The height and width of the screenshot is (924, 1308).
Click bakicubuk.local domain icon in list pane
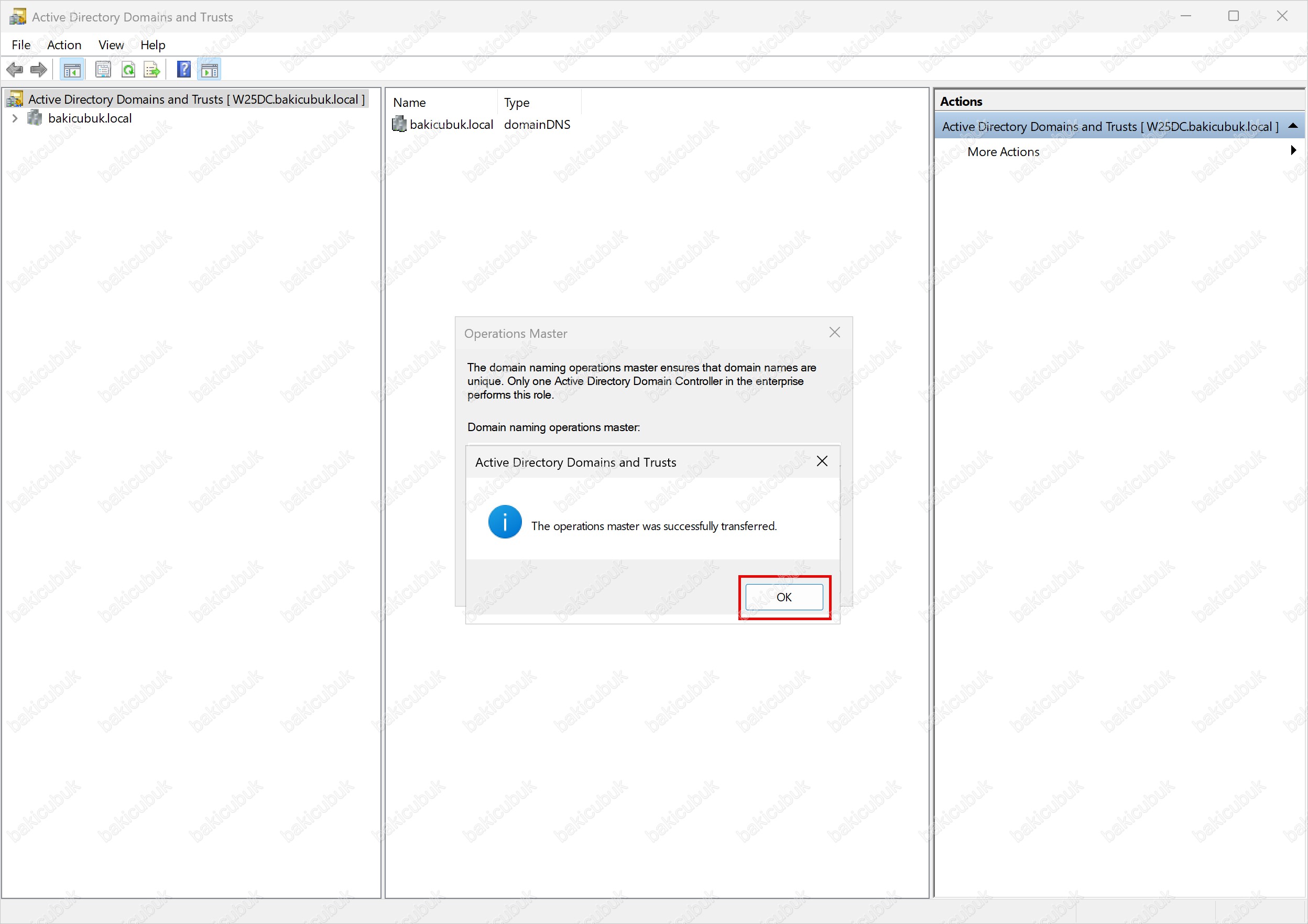[399, 124]
